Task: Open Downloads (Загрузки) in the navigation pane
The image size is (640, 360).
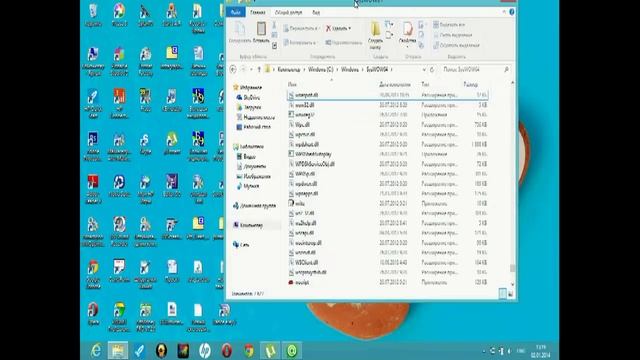Action: click(x=249, y=107)
